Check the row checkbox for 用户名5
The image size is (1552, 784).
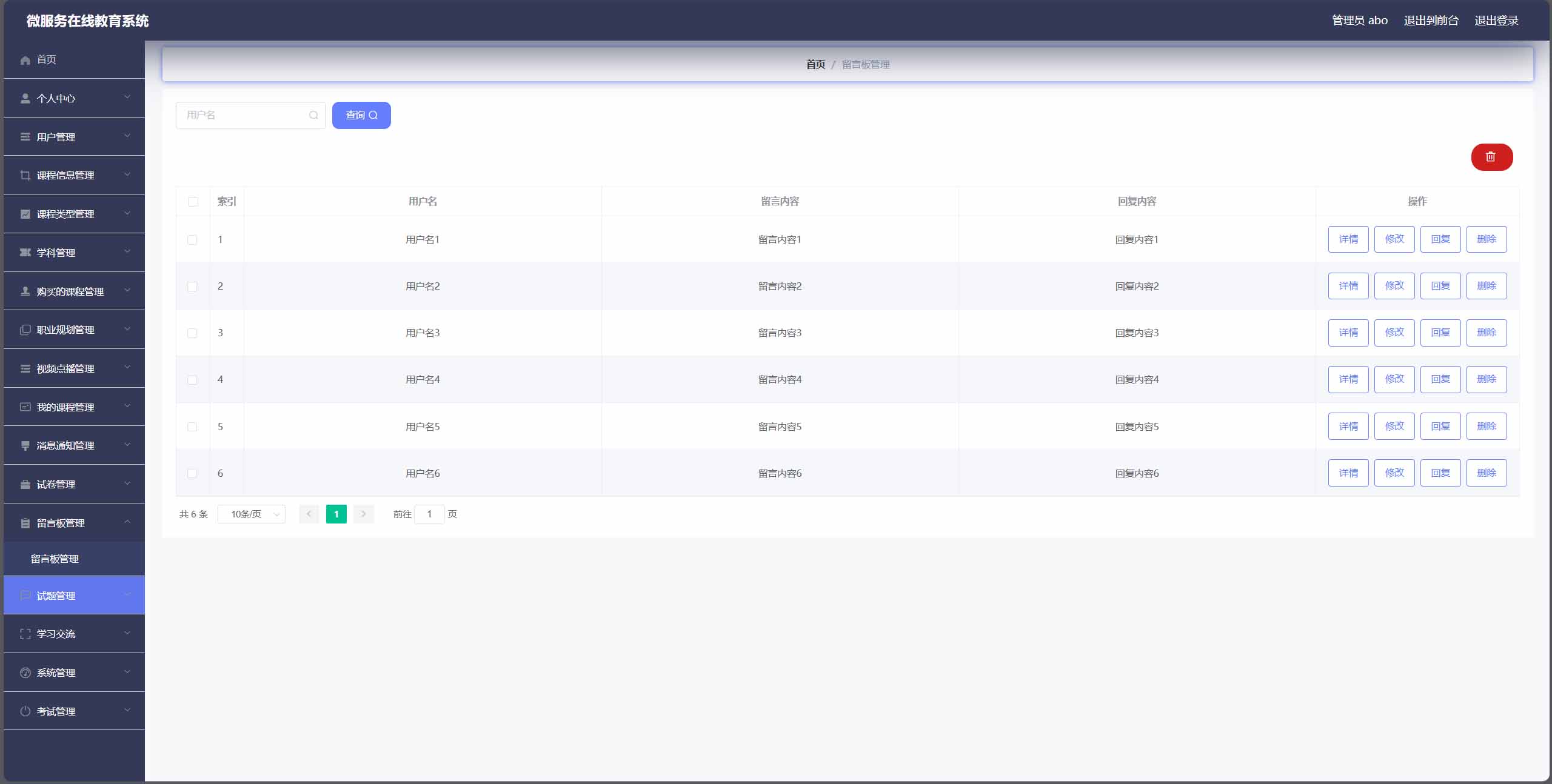tap(192, 427)
